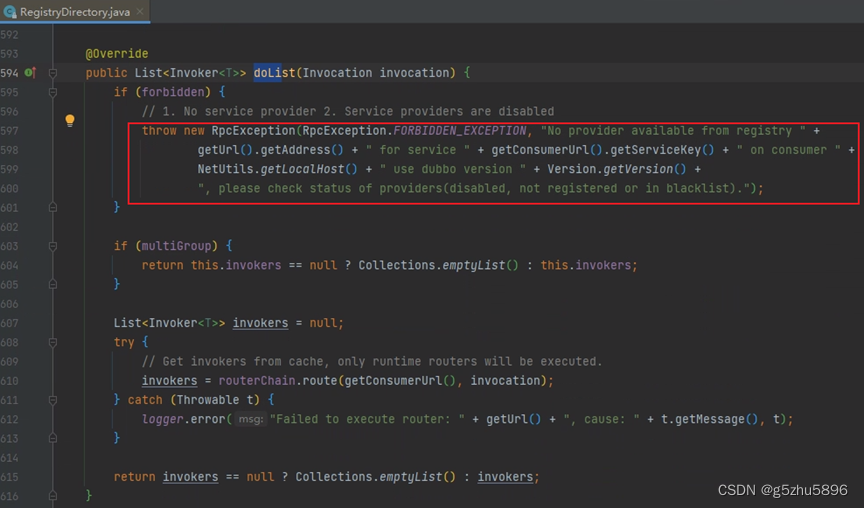Collapse the if (forbidden) block fold marker
The height and width of the screenshot is (508, 864).
[53, 92]
